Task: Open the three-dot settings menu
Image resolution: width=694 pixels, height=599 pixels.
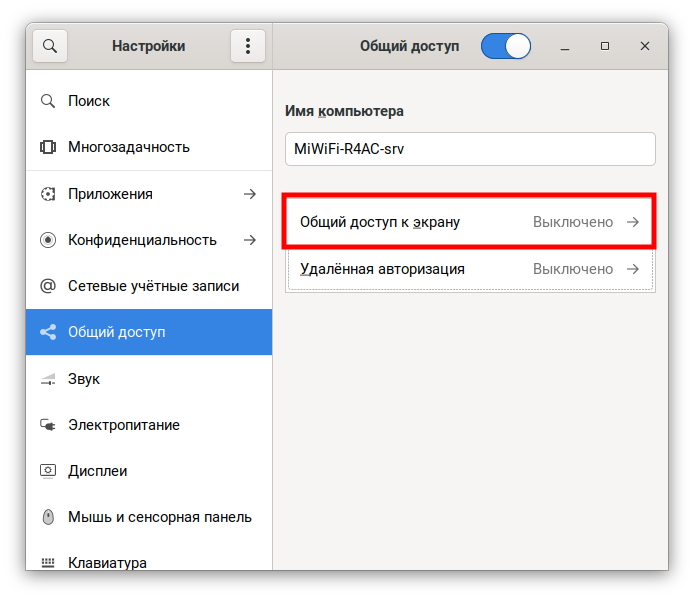Action: coord(247,46)
